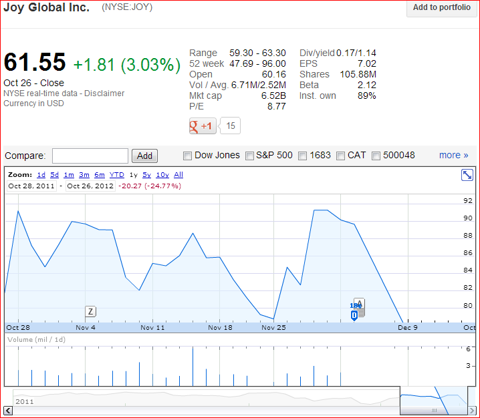
Task: Click the Nov 18 date label on axis
Action: tap(220, 328)
